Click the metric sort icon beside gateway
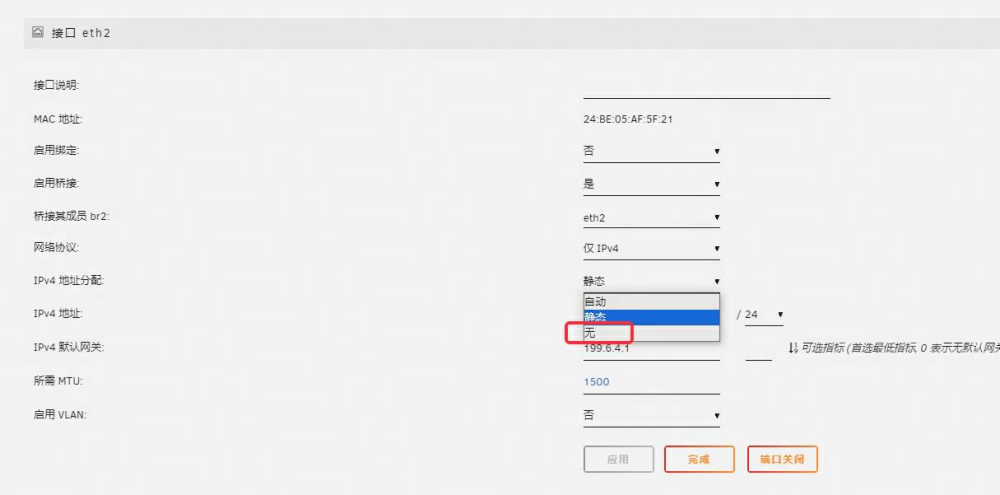The width and height of the screenshot is (1000, 495). tap(793, 348)
